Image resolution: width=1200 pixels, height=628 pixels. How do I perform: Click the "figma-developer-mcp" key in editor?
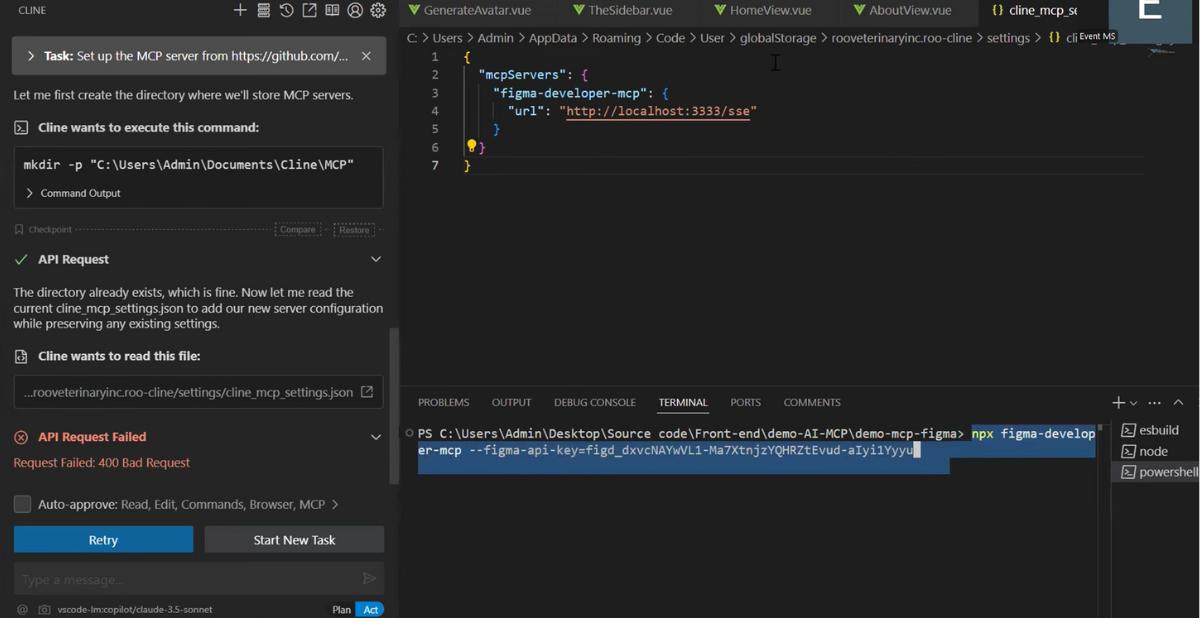[570, 93]
